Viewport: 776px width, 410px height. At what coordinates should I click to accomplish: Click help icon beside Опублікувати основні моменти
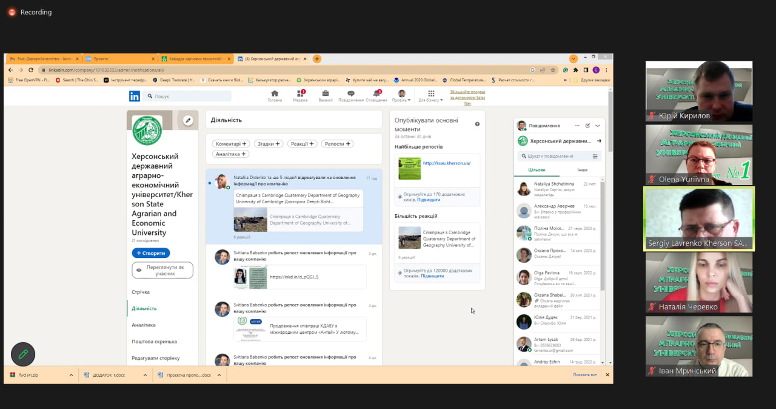[477, 124]
